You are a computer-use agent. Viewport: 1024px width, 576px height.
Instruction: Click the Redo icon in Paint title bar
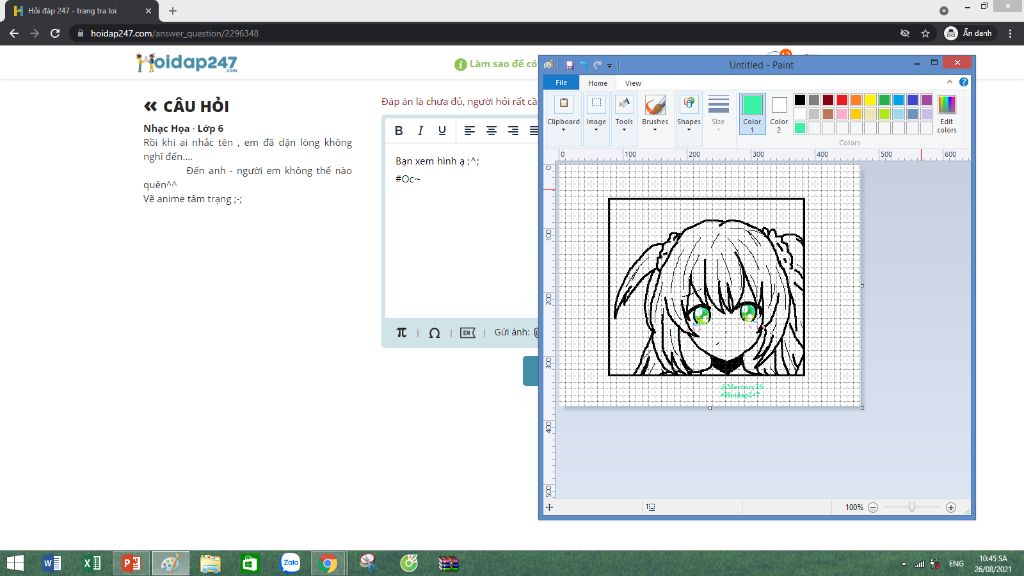pos(597,65)
